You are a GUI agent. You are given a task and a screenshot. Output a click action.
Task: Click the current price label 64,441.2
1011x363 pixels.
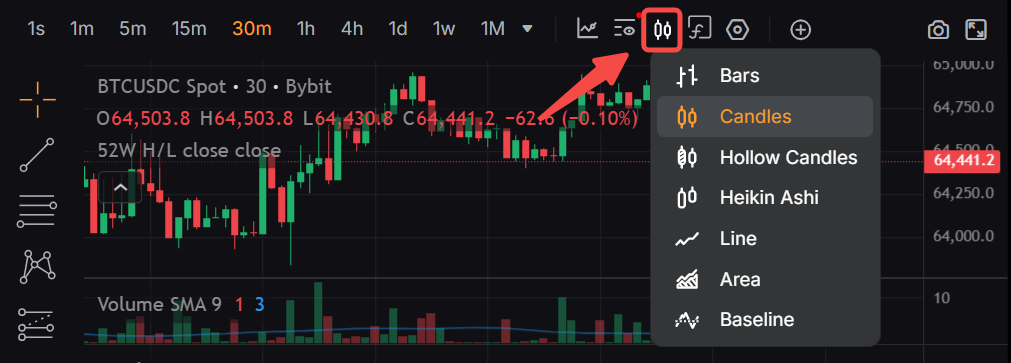(965, 161)
